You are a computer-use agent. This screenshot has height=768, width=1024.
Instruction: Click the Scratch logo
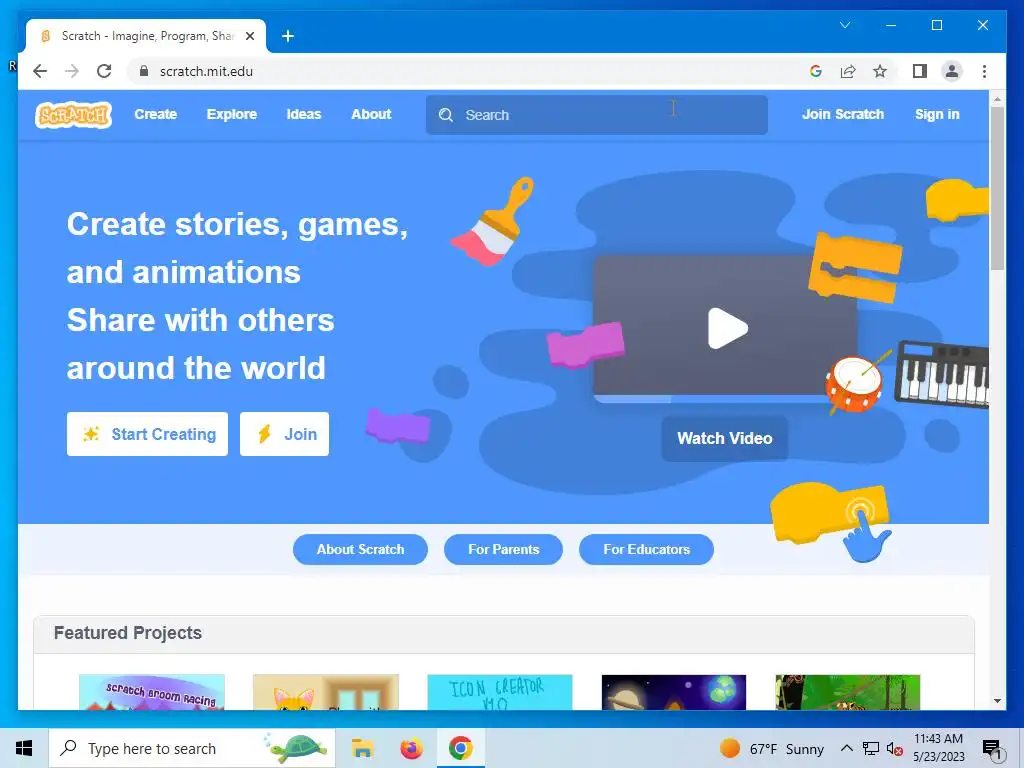point(73,115)
